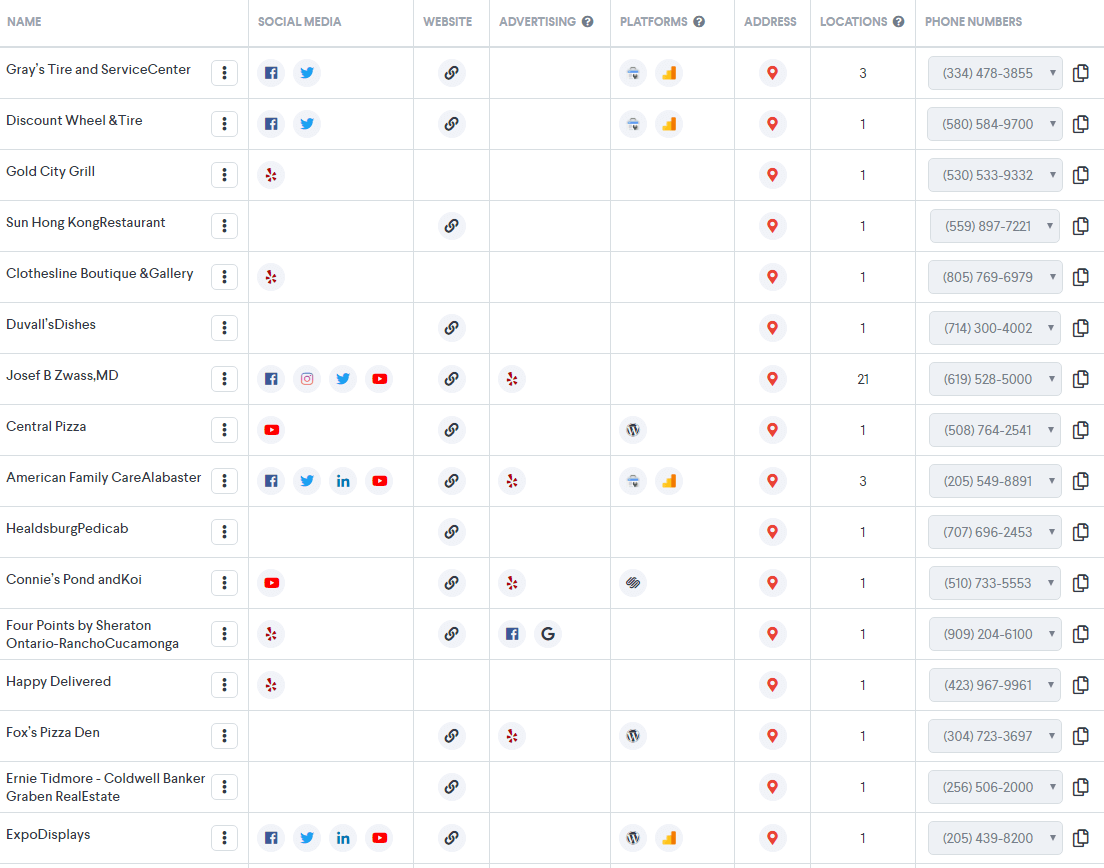Select business name Connie's Pond andKoi
The width and height of the screenshot is (1104, 868).
coord(74,579)
